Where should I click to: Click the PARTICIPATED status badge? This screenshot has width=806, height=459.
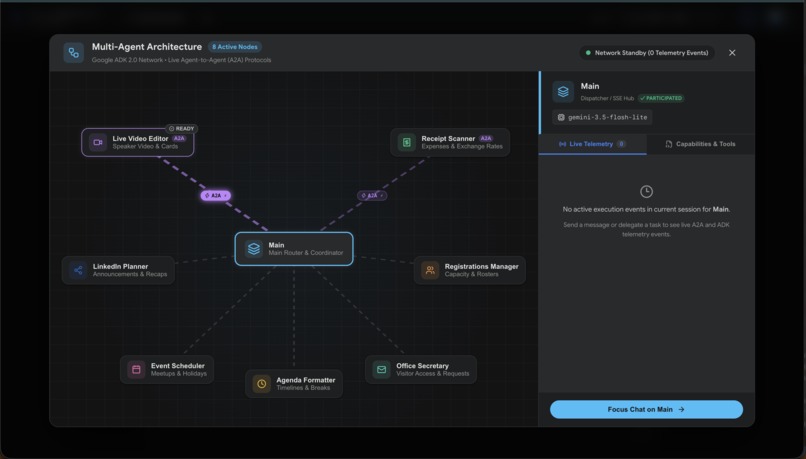661,98
